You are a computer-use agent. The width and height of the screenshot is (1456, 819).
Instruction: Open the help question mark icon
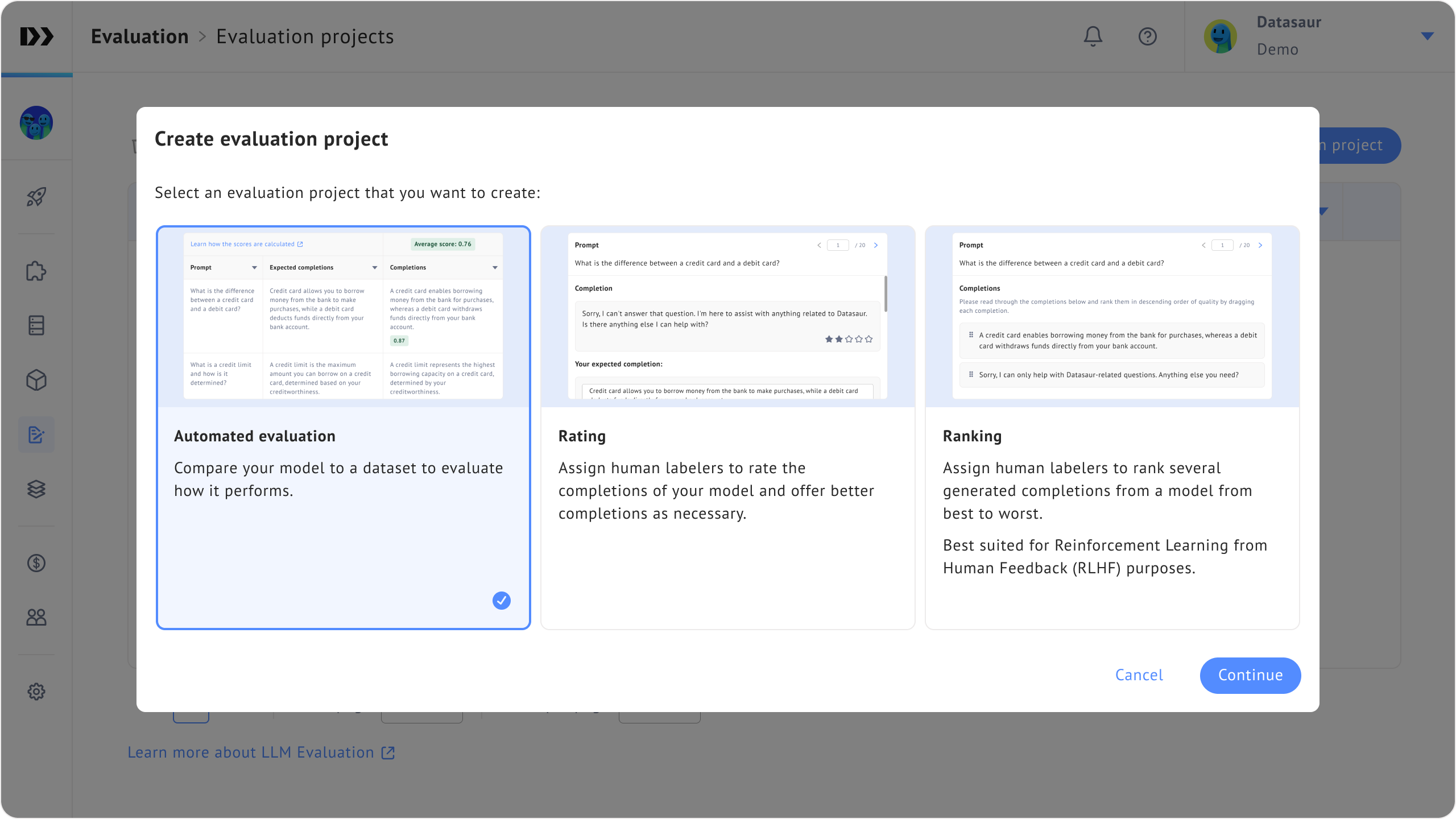pos(1147,36)
